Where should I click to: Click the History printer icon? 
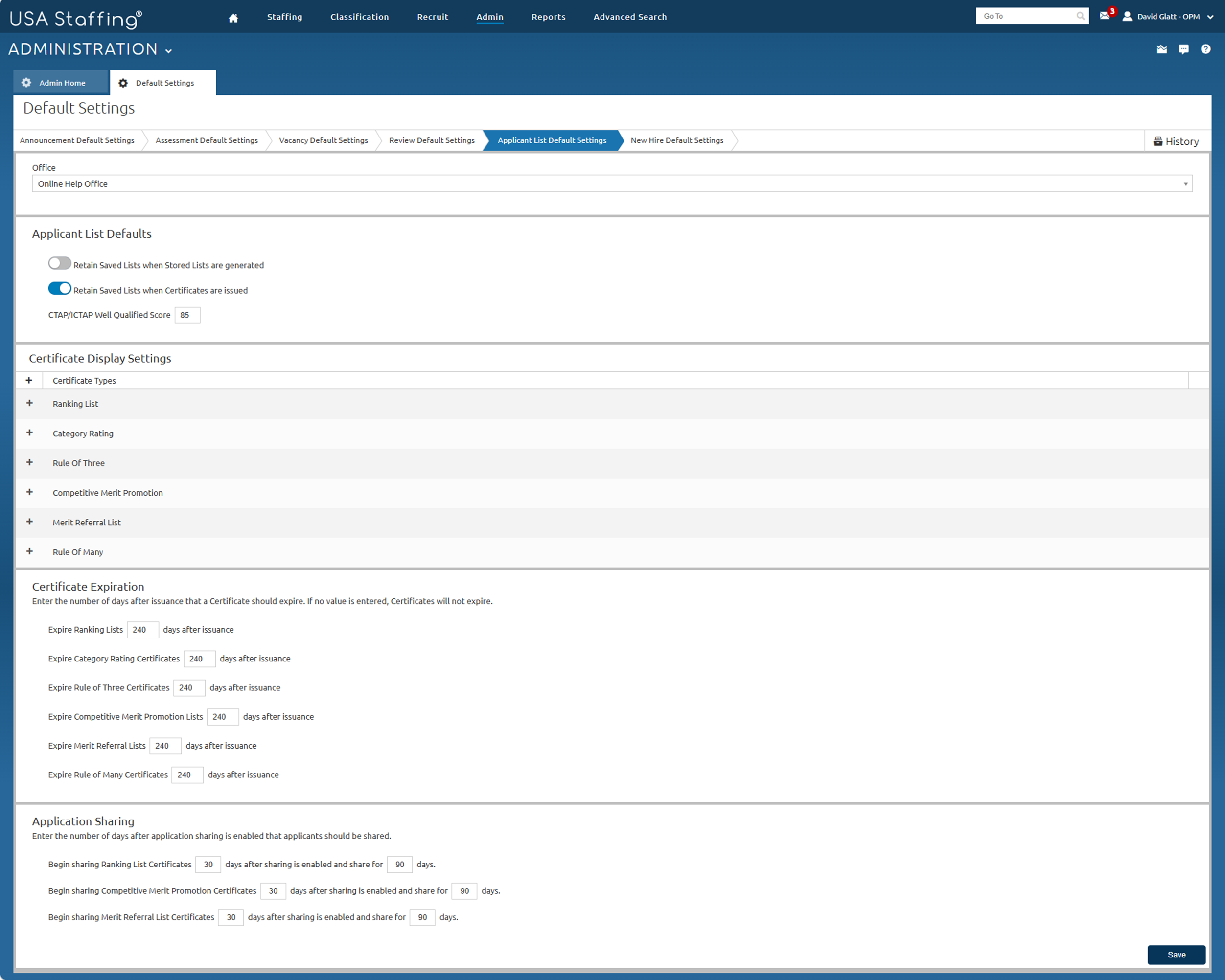[x=1157, y=141]
